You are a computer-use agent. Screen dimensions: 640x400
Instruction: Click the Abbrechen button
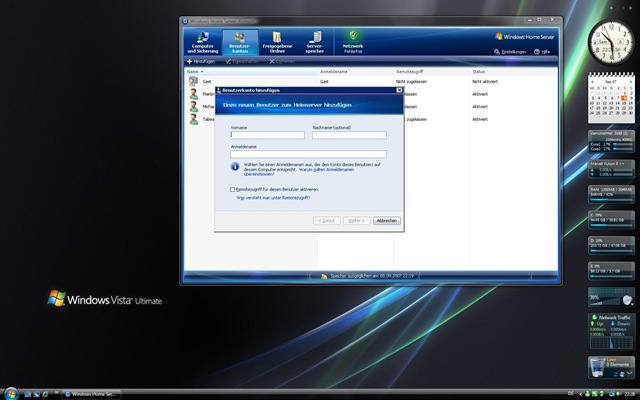point(387,220)
